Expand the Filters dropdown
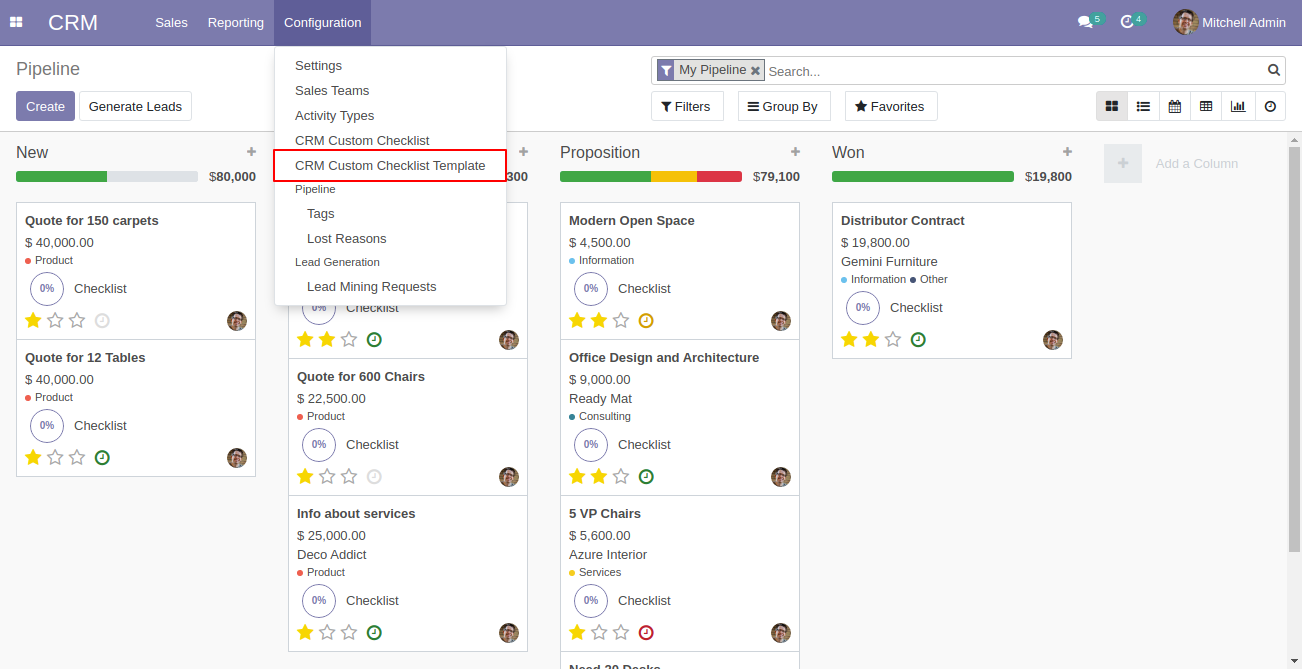Image resolution: width=1302 pixels, height=669 pixels. pyautogui.click(x=686, y=106)
